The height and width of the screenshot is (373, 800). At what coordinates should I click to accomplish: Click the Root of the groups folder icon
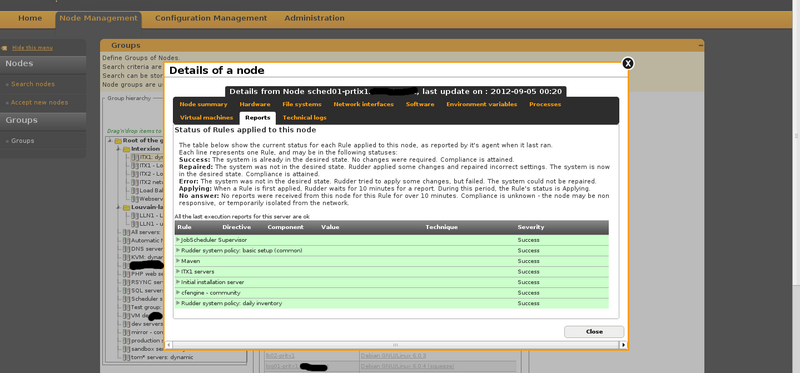pos(118,141)
